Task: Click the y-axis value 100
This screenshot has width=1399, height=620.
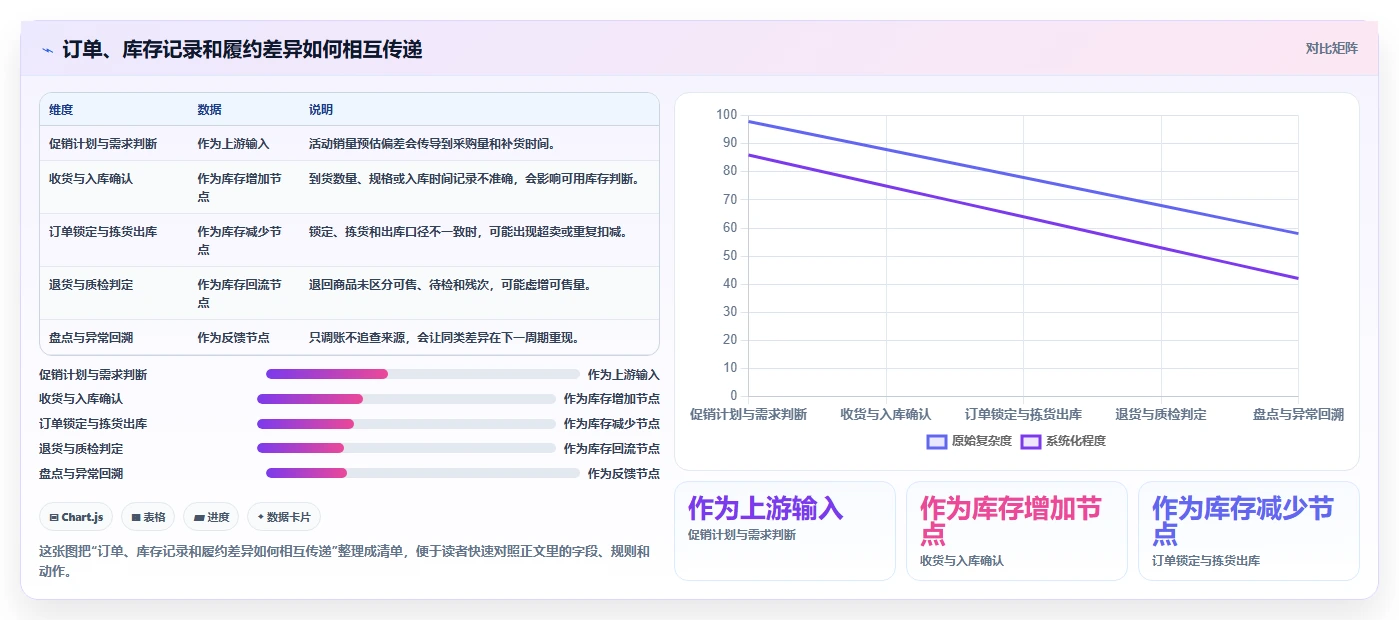Action: click(x=726, y=115)
